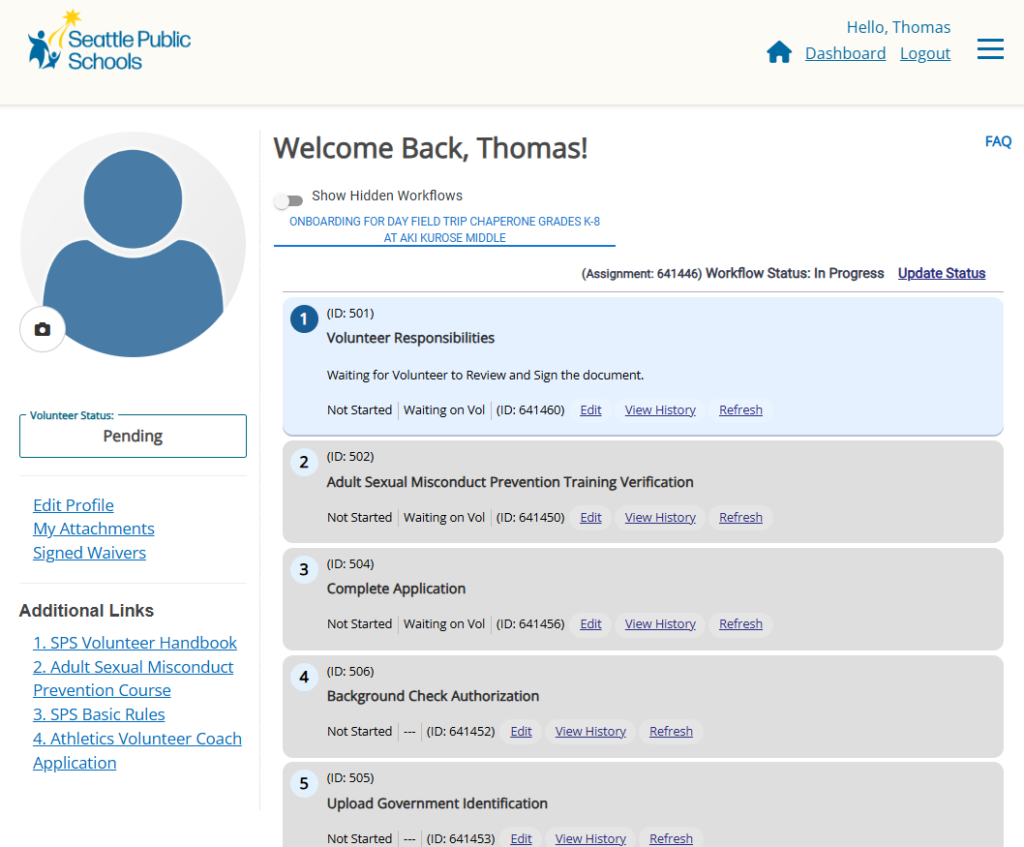Open the hamburger navigation menu
Screen dimensions: 1024x847
(990, 48)
